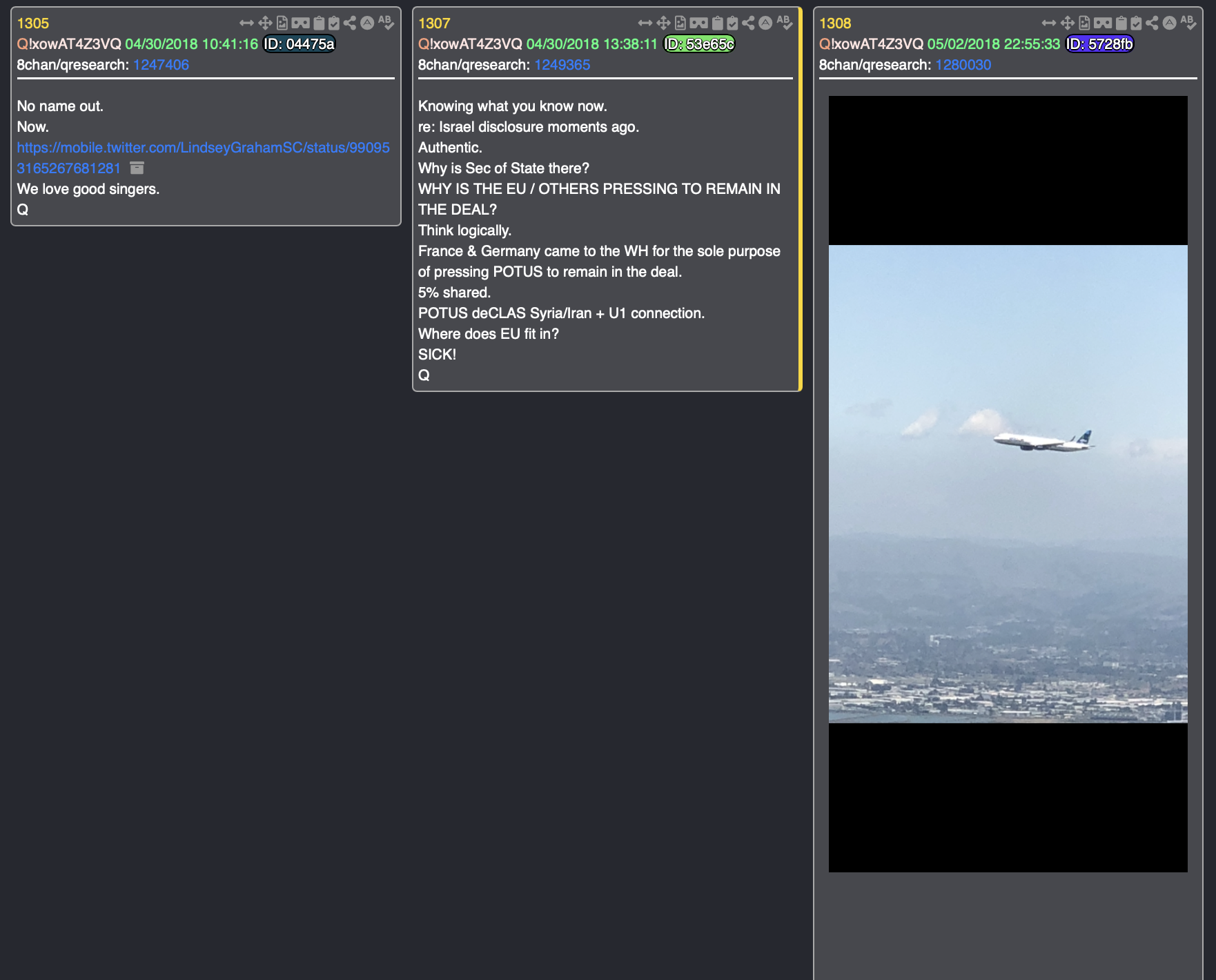Click the line 'Think logically.'
The image size is (1216, 980).
pos(464,231)
